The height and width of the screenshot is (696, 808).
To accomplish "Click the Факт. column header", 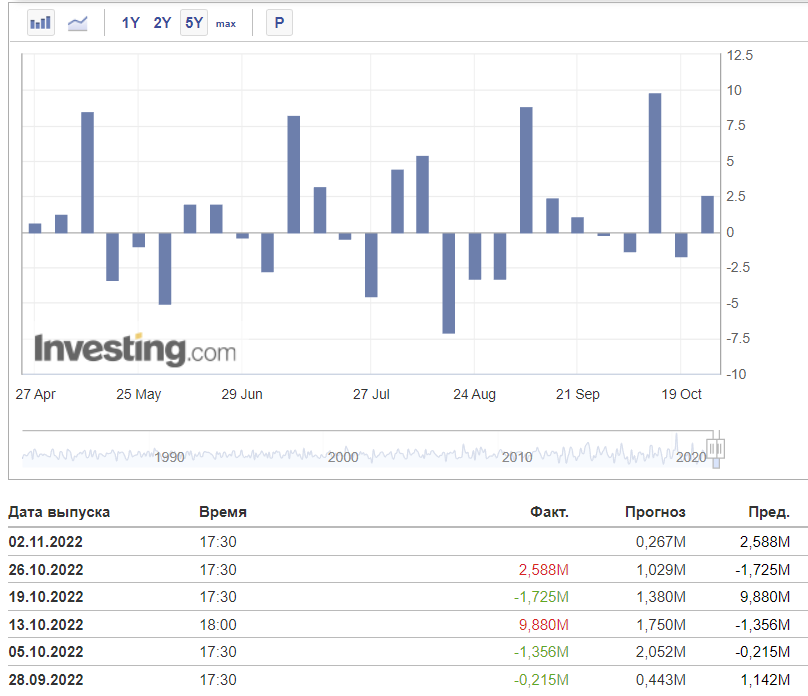I will click(x=549, y=512).
